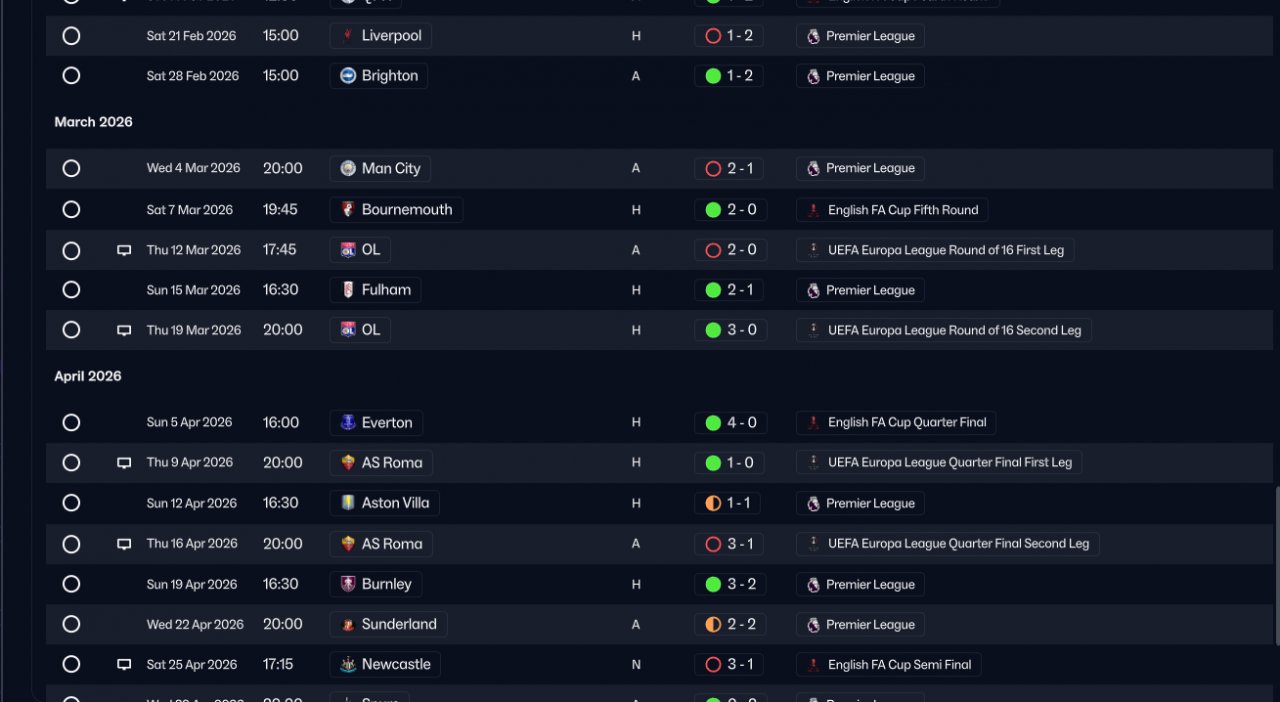Click TV broadcast icon for 12 Mar OL match
This screenshot has height=702, width=1280.
pyautogui.click(x=124, y=251)
